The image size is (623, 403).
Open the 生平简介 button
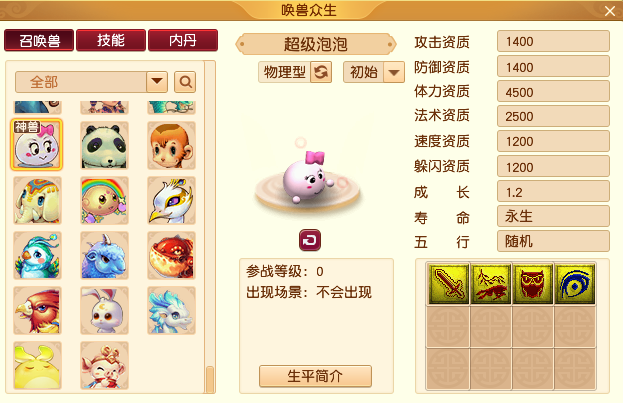click(x=315, y=376)
